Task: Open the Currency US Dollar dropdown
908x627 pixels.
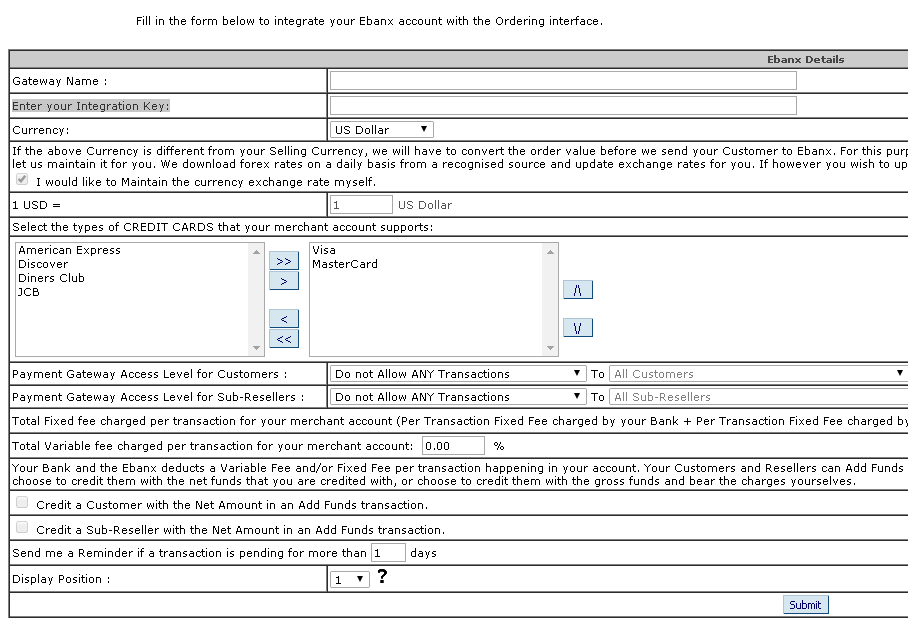Action: (x=381, y=130)
